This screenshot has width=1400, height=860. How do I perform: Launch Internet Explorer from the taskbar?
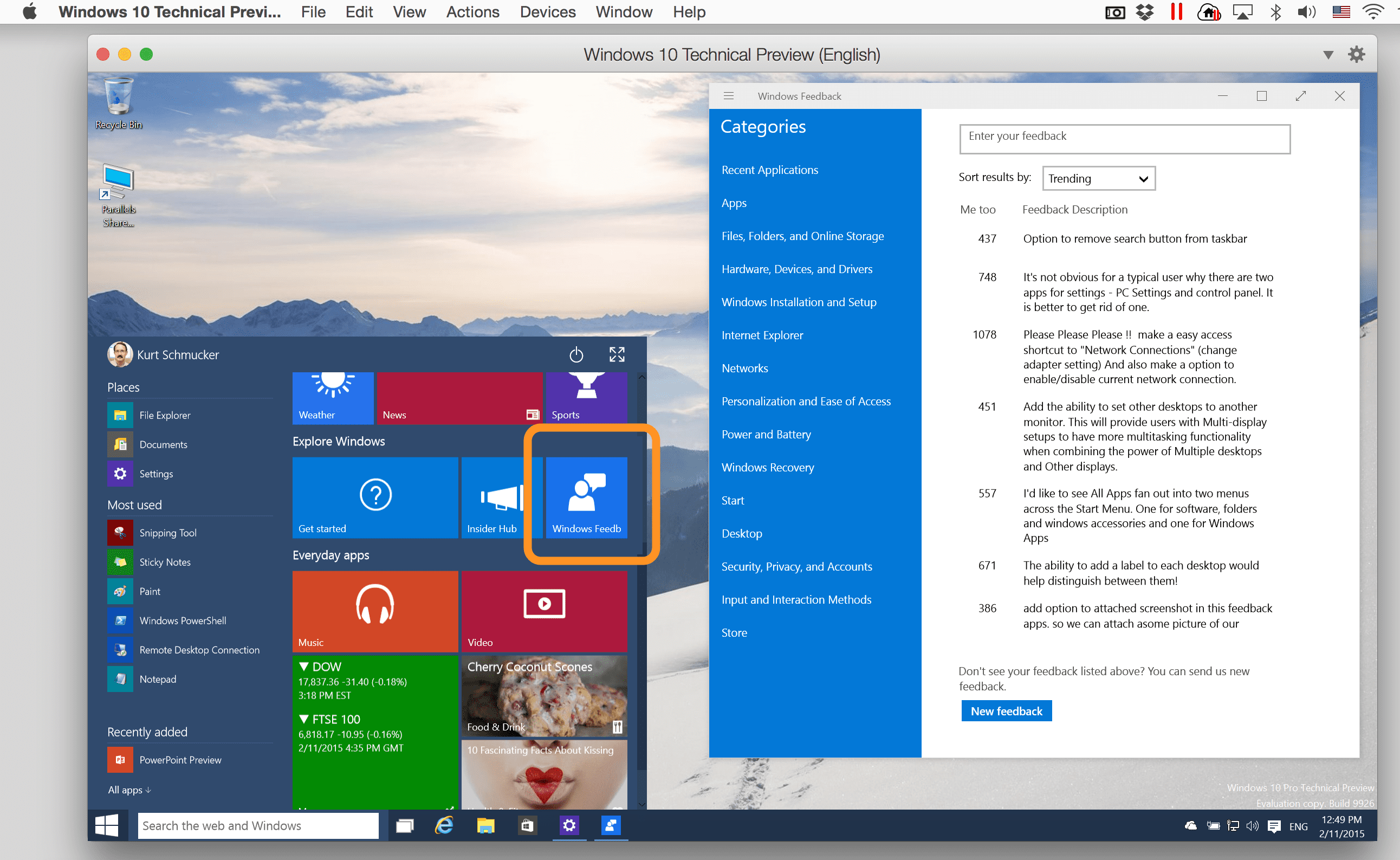pos(444,825)
